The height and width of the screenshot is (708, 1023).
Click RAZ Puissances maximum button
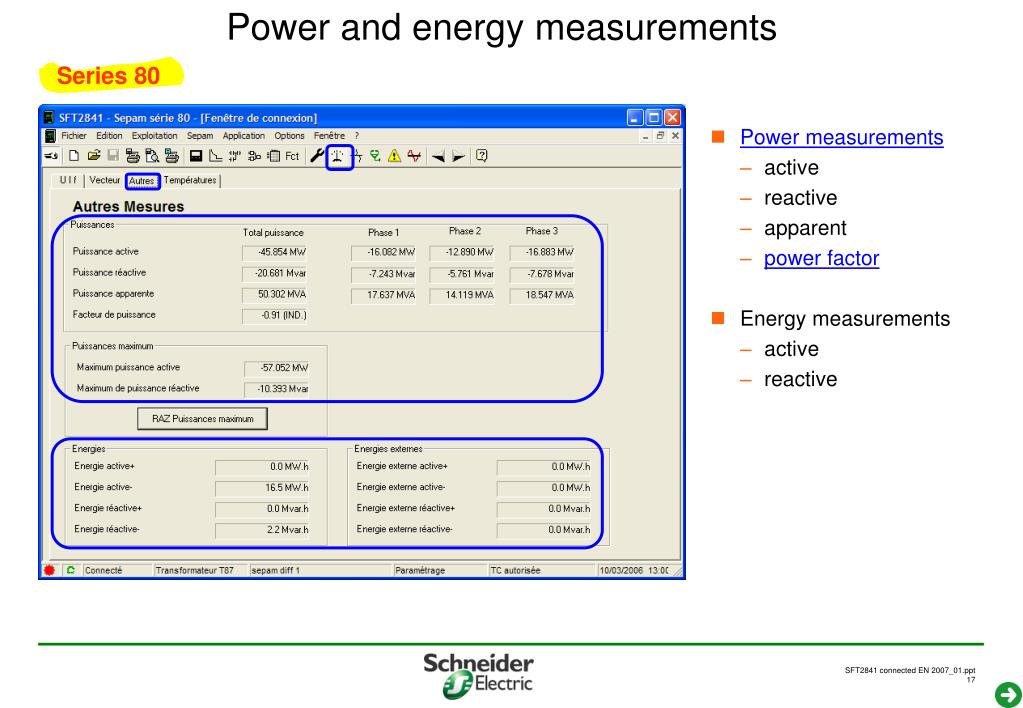(x=202, y=419)
